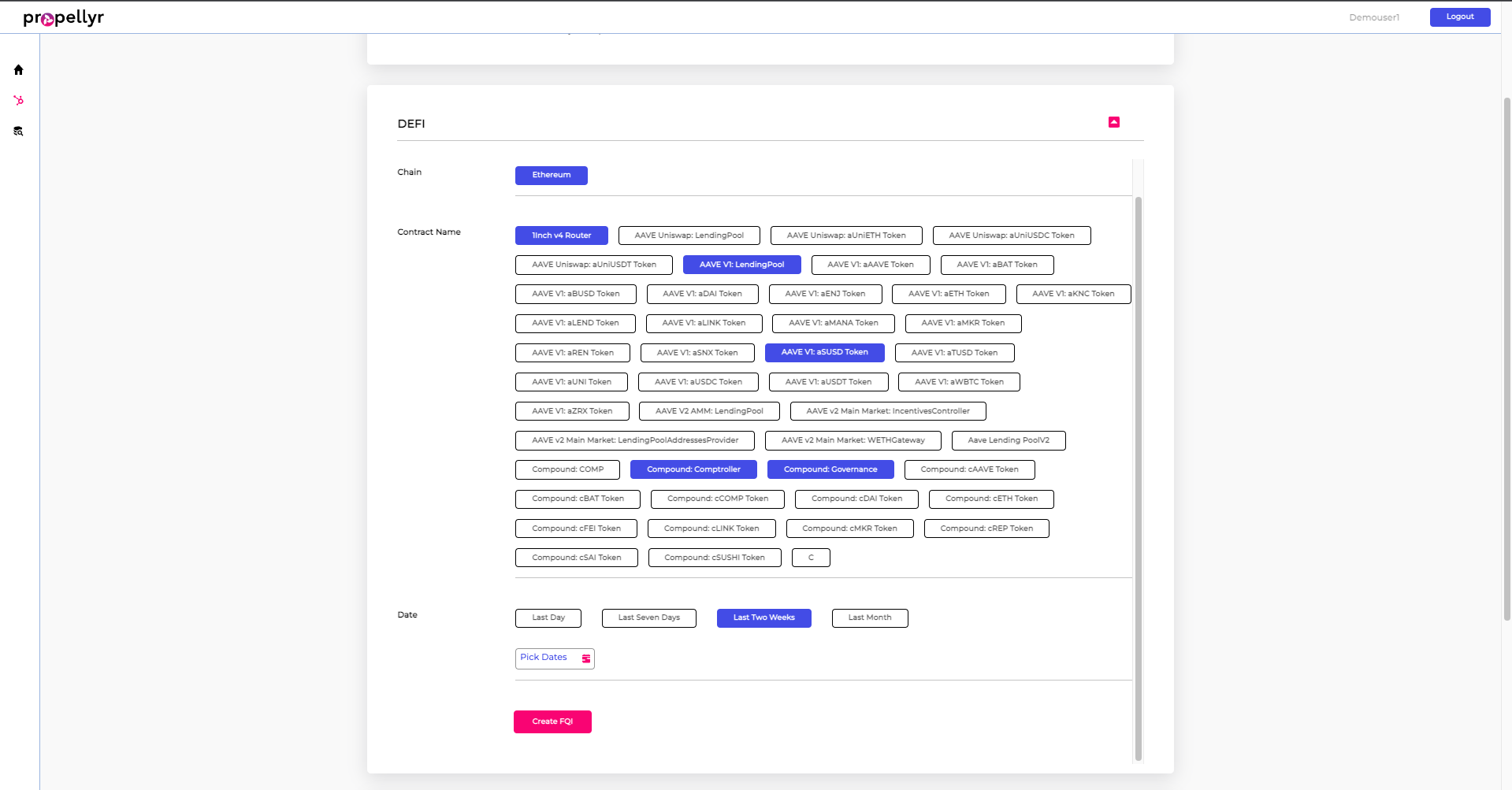Screen dimensions: 1512x790
Task: Select Compound: cCOMP Token
Action: click(718, 499)
